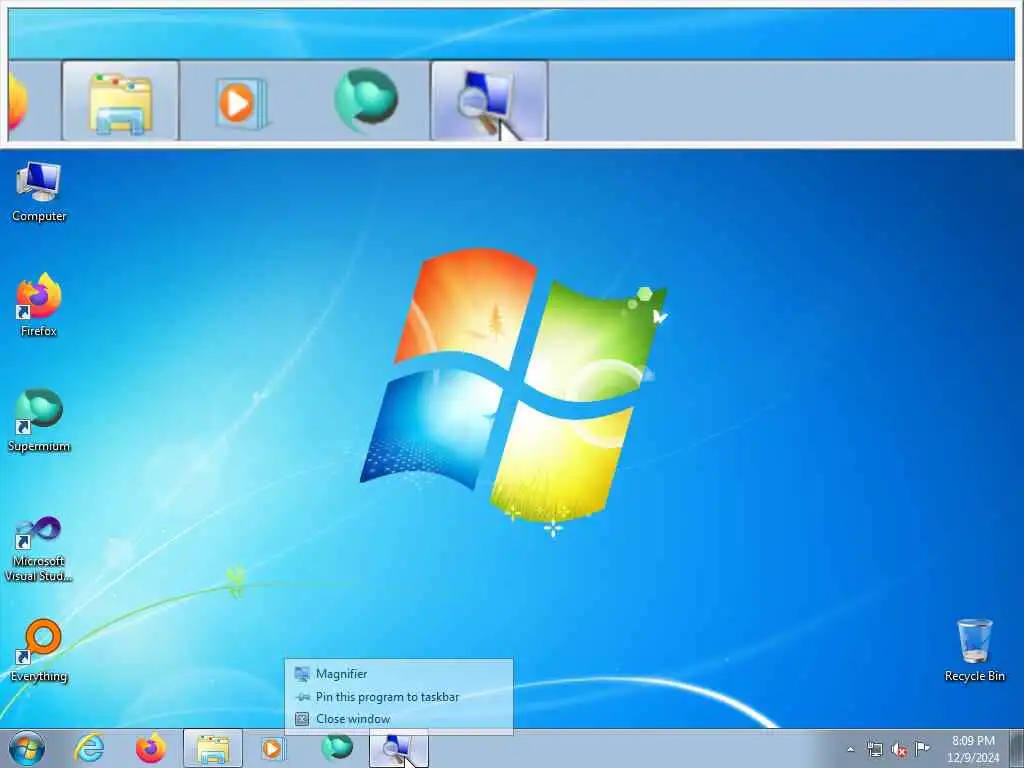Click the Magnifier taskbar button
This screenshot has width=1024, height=768.
pos(398,748)
